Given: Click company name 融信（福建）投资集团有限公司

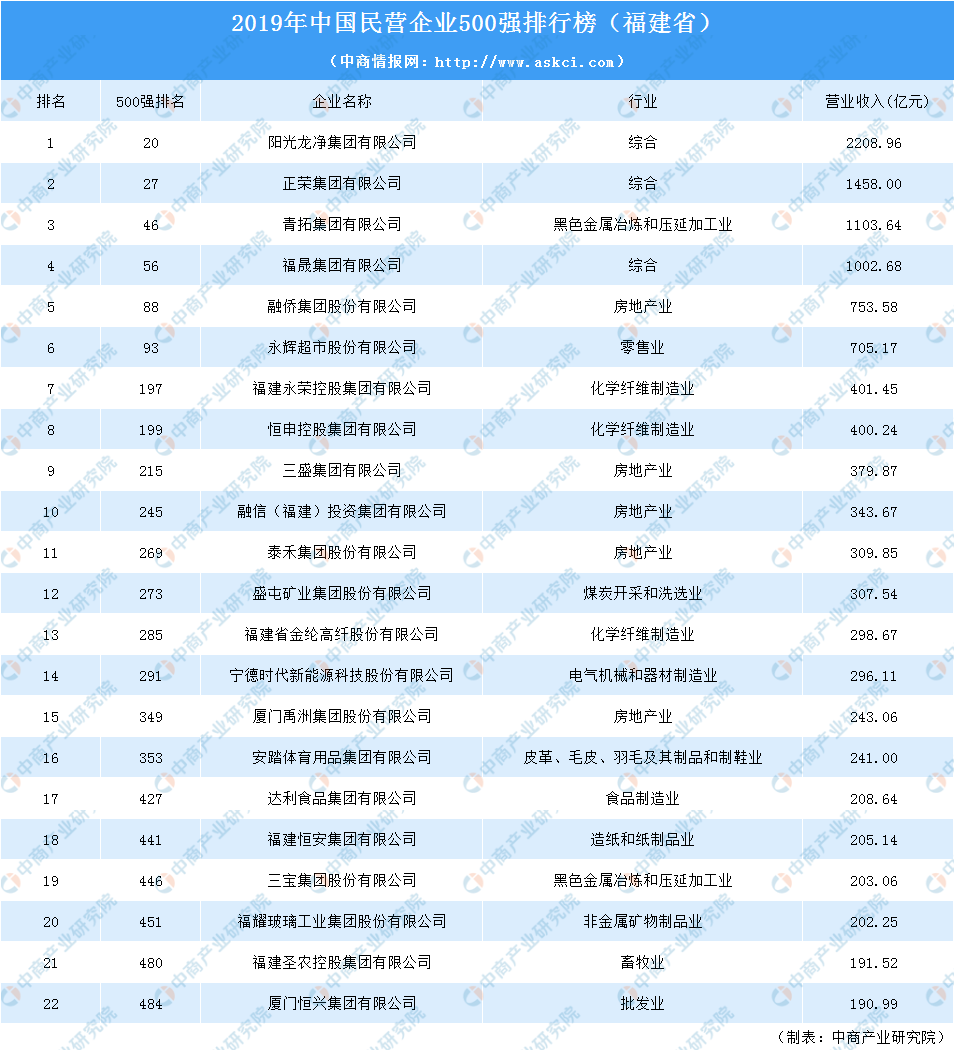Looking at the screenshot, I should (341, 512).
